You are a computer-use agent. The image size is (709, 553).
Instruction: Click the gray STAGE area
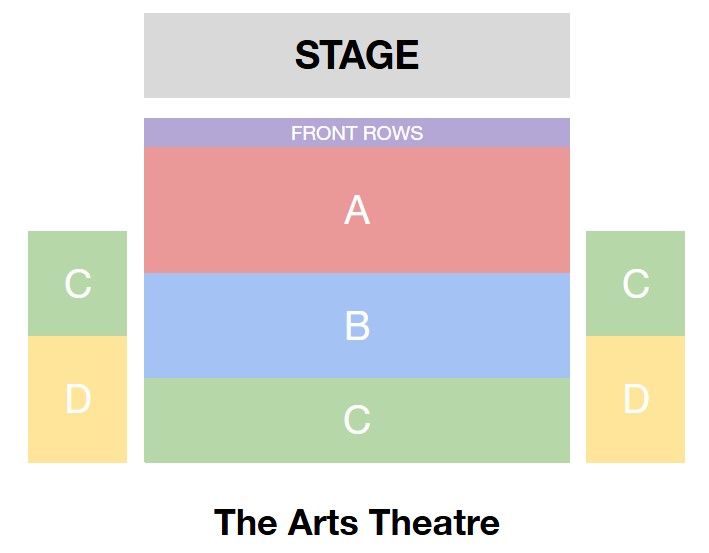(x=357, y=55)
